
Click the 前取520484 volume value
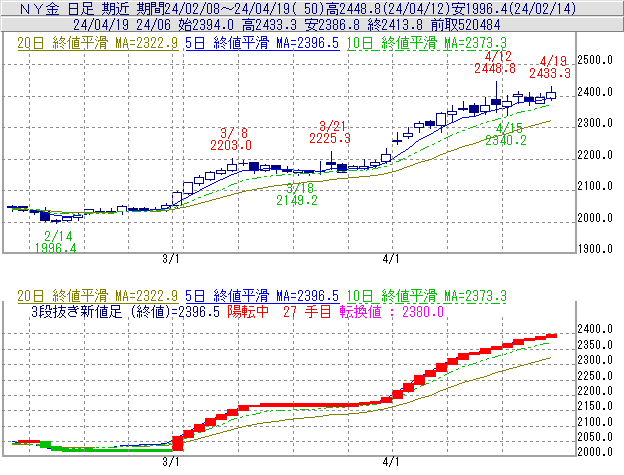pos(465,25)
